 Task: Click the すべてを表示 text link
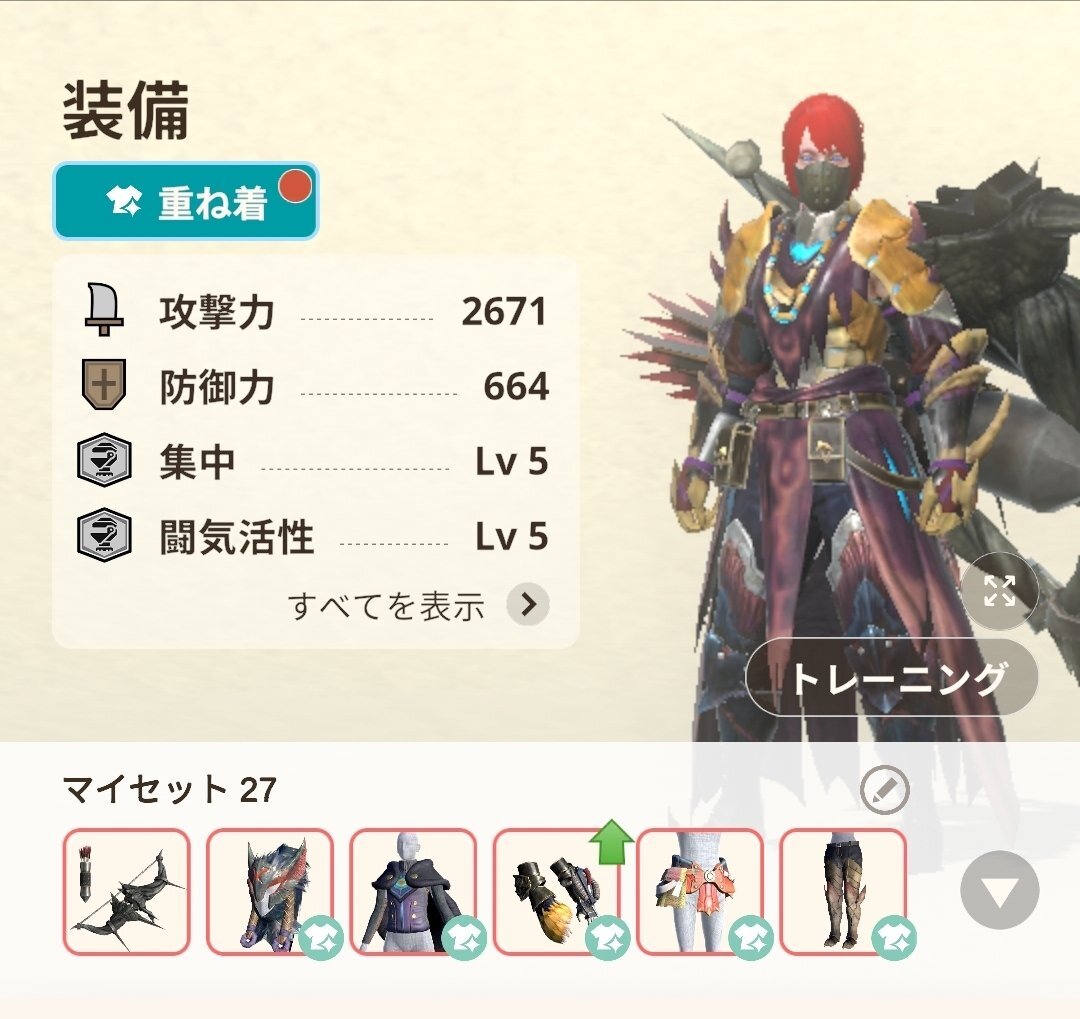click(x=386, y=606)
